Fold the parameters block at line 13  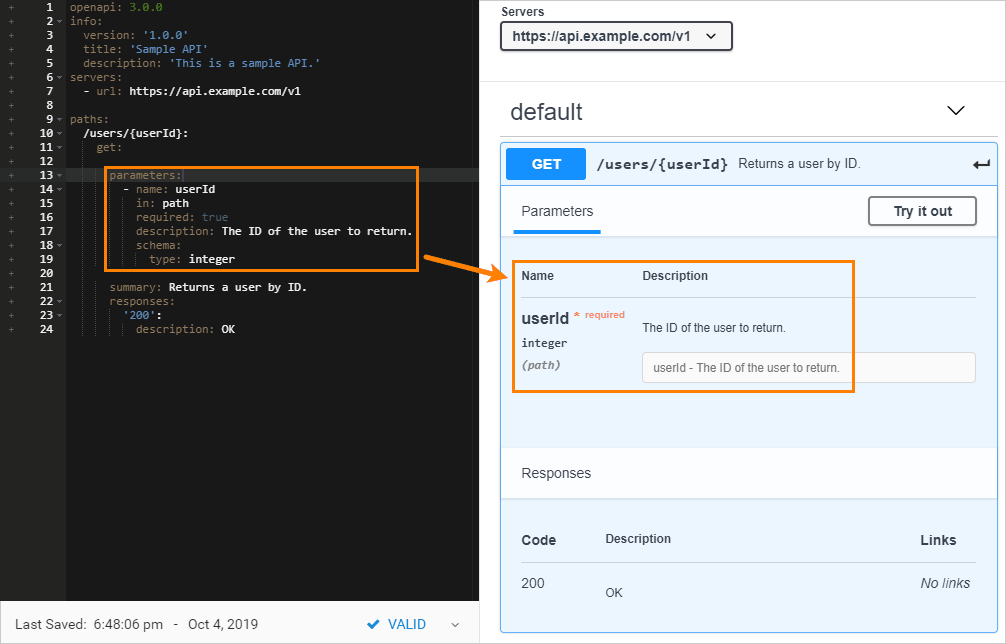point(60,175)
